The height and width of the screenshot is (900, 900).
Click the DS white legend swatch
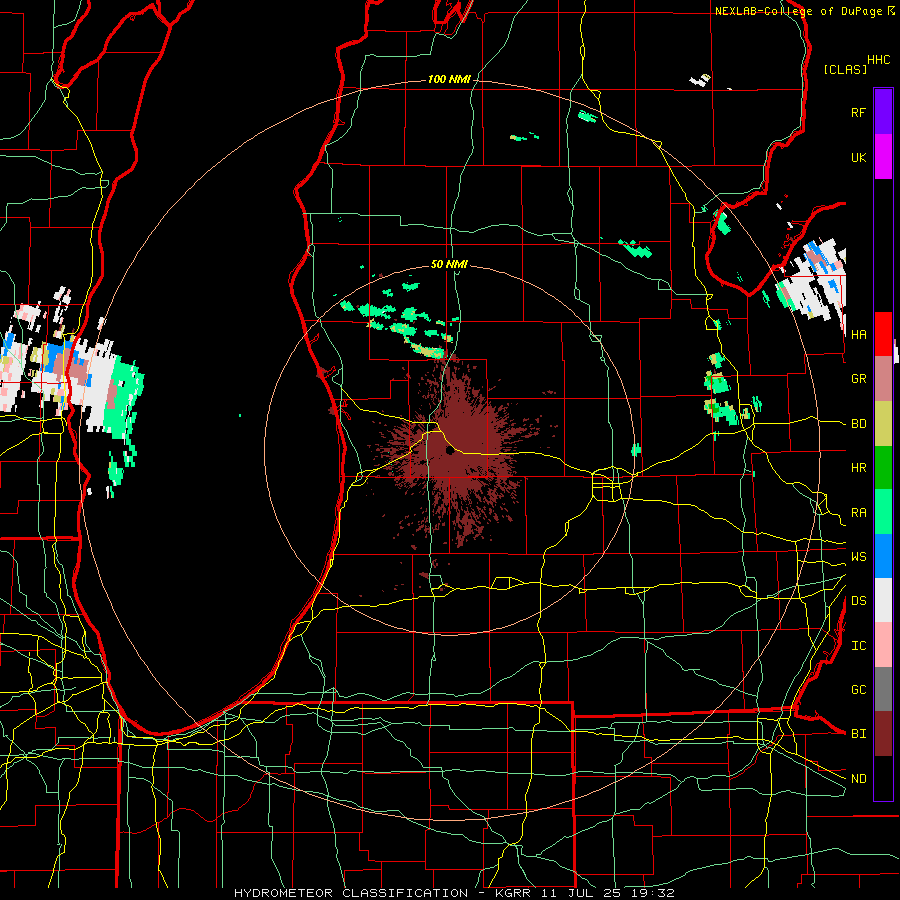[x=883, y=600]
